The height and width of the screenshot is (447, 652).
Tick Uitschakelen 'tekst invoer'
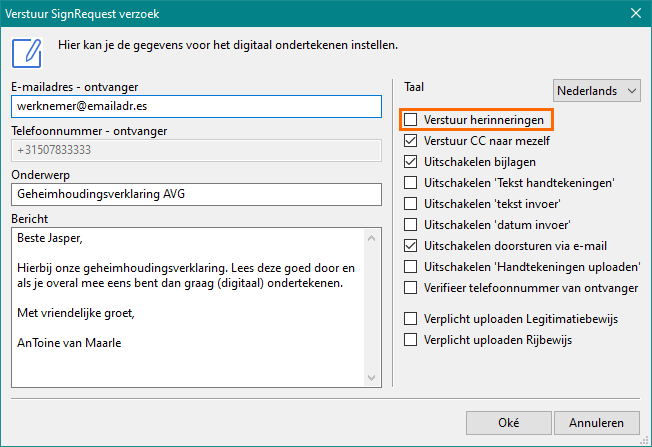[410, 204]
